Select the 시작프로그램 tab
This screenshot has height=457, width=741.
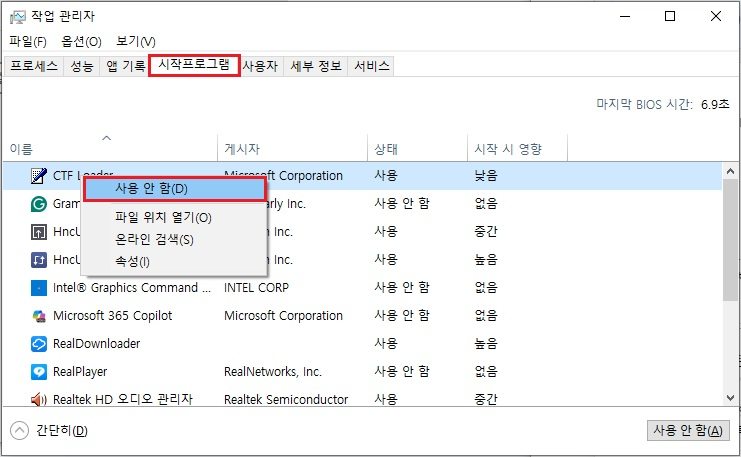coord(194,65)
